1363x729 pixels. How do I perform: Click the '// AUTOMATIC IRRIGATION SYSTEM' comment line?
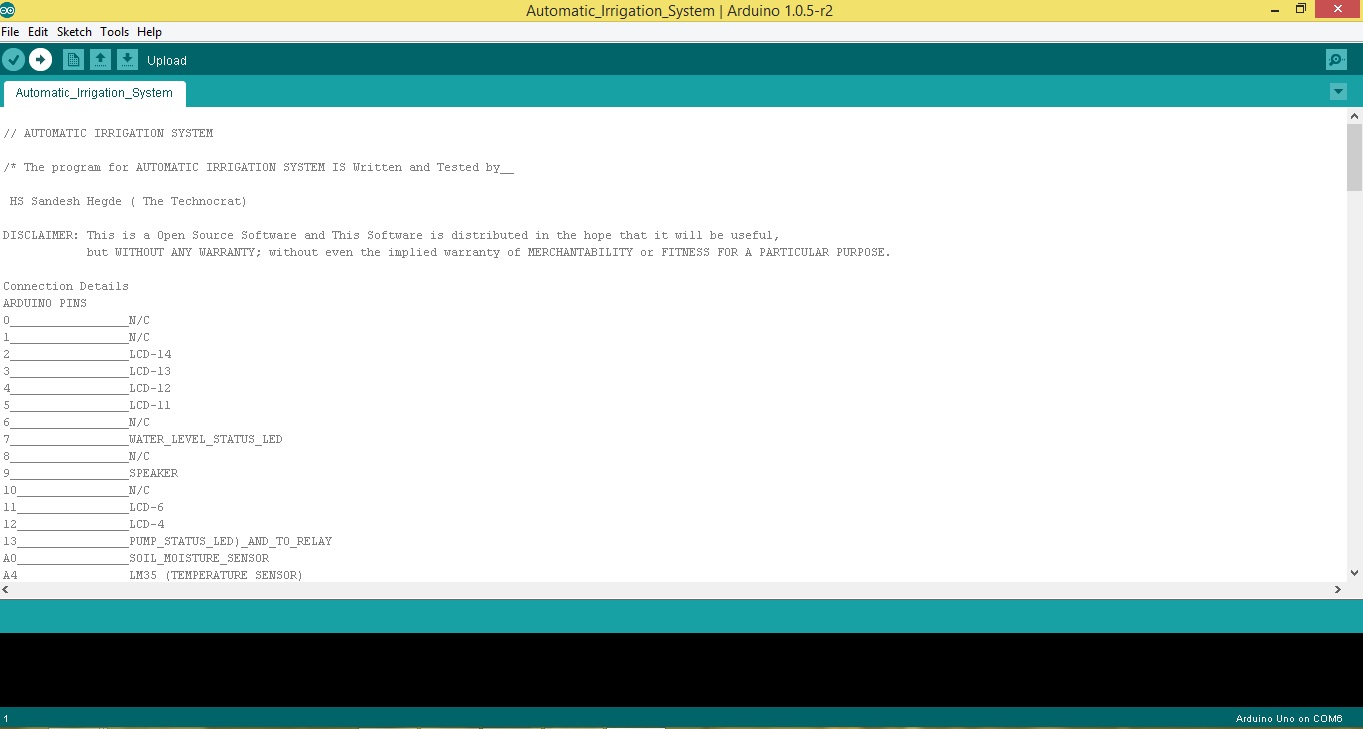click(x=108, y=133)
